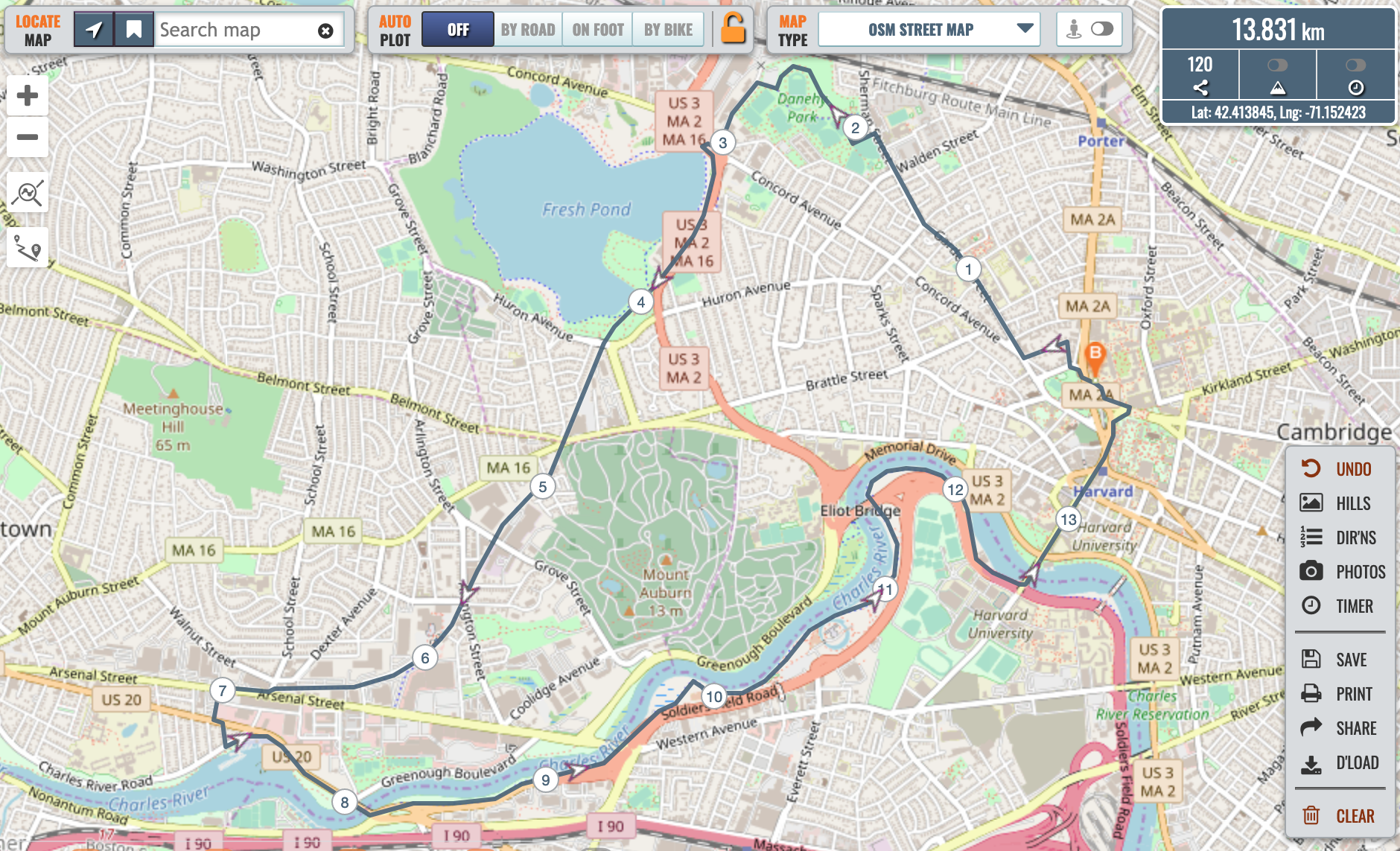1400x851 pixels.
Task: Toggle the timer switch in distance panel
Action: tap(1355, 66)
